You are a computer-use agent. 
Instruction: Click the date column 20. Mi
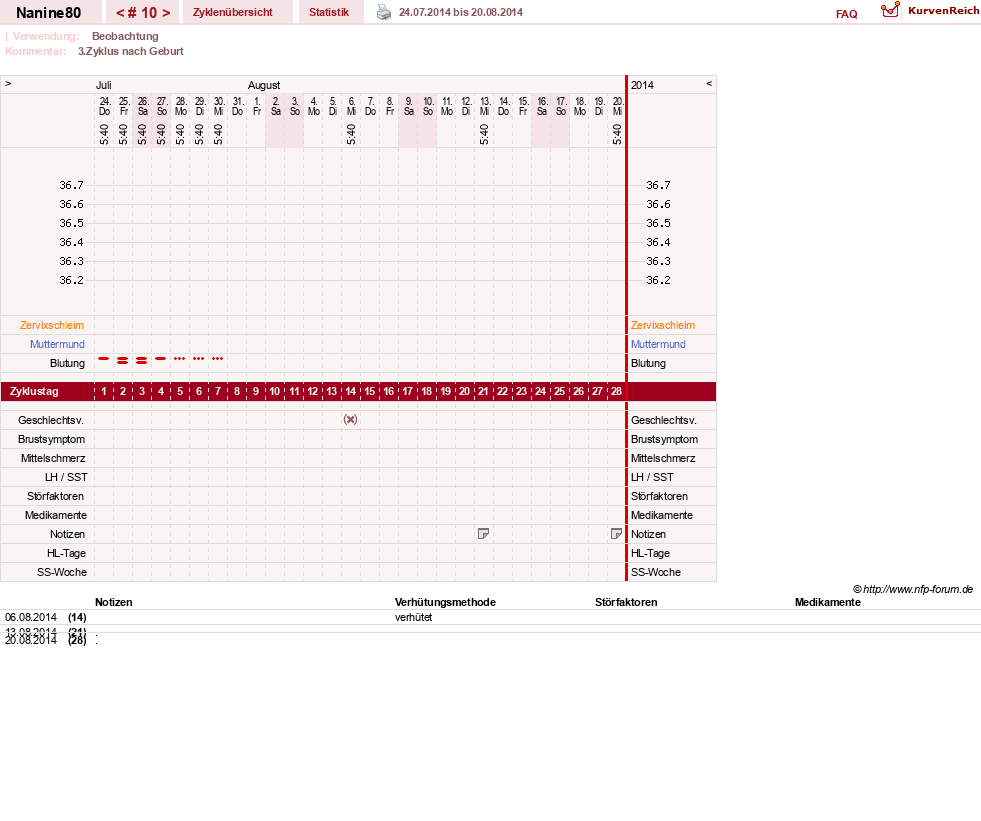(618, 106)
